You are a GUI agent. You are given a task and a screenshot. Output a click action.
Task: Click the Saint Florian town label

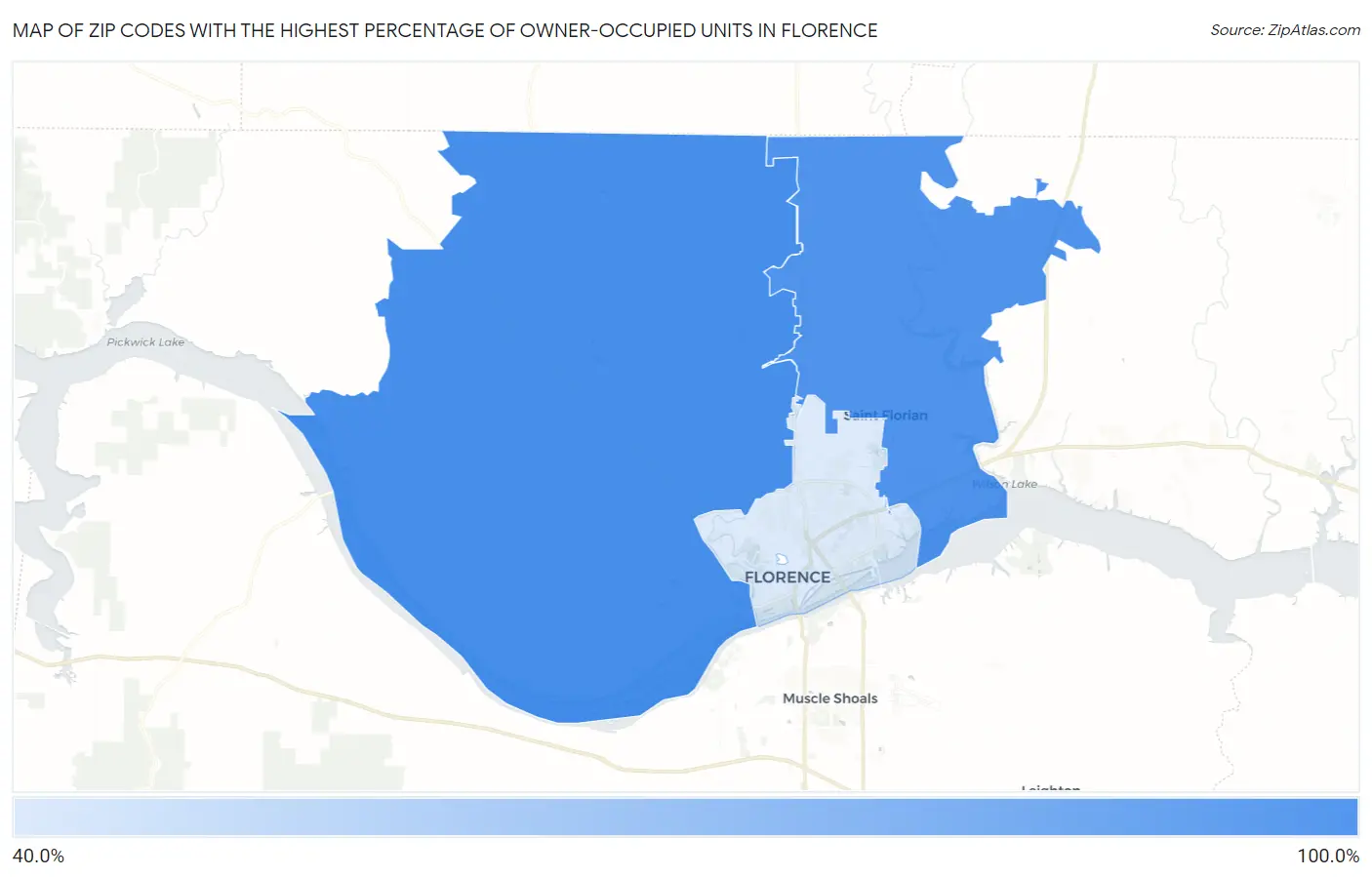coord(885,416)
